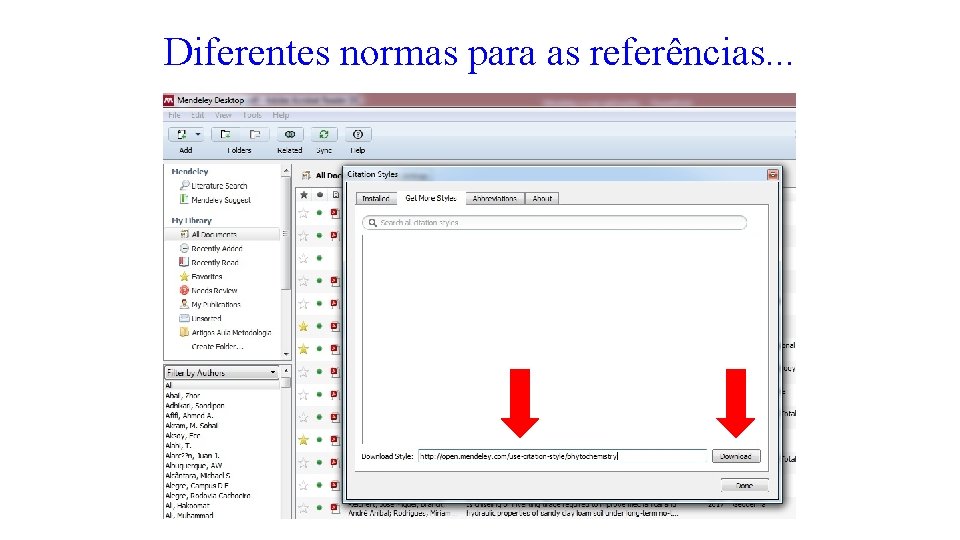
Task: Click Create Folder... in the sidebar
Action: coord(217,347)
